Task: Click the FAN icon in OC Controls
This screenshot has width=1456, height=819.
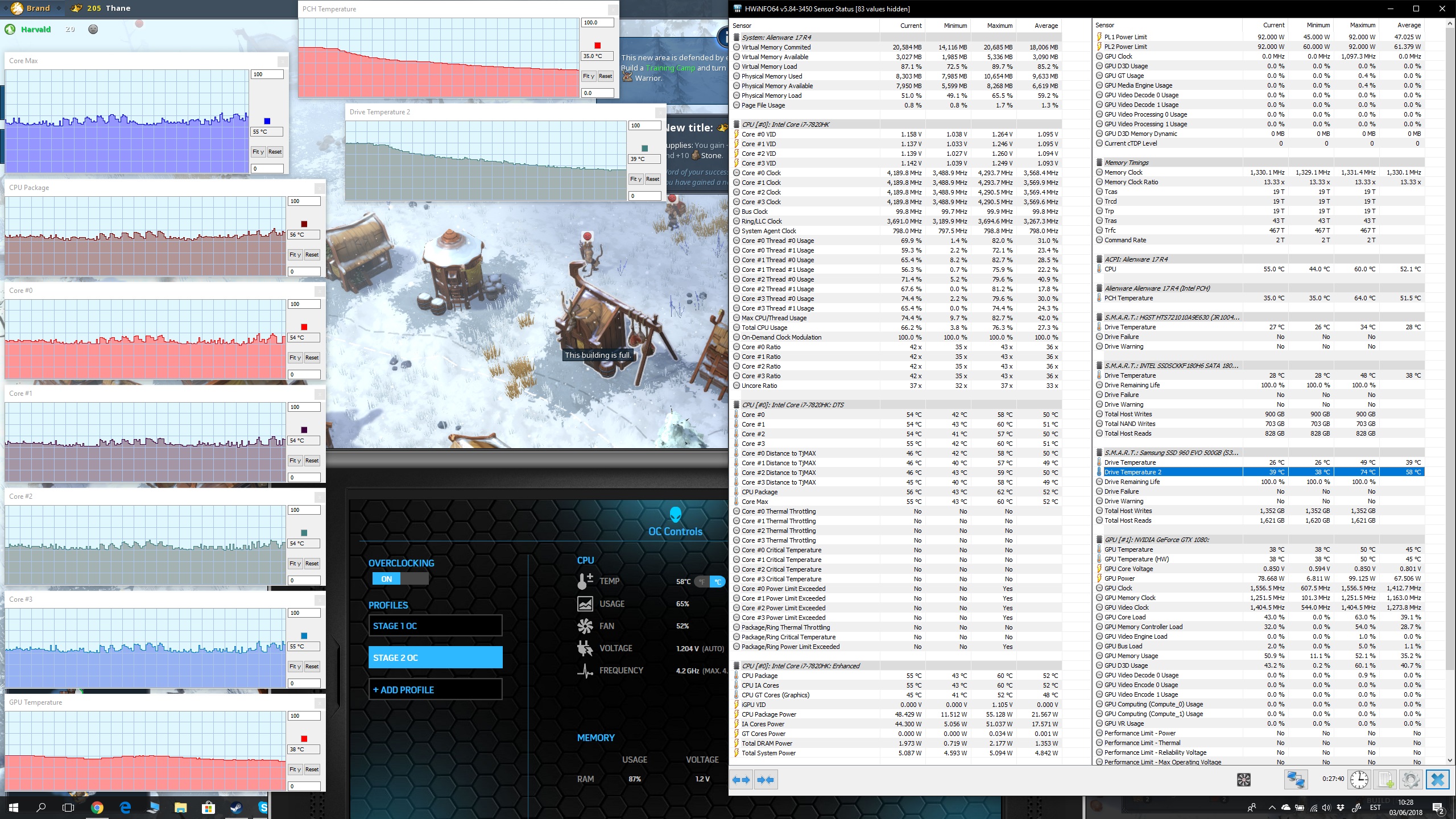Action: pyautogui.click(x=585, y=626)
